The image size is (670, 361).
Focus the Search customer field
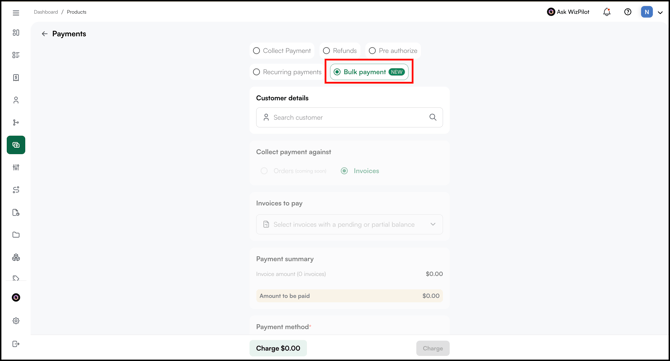pyautogui.click(x=350, y=117)
